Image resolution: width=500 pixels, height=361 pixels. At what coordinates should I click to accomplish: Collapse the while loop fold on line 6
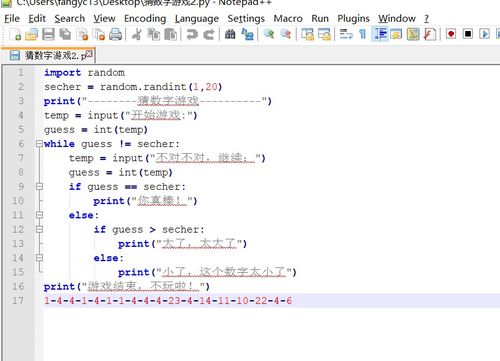coord(39,144)
